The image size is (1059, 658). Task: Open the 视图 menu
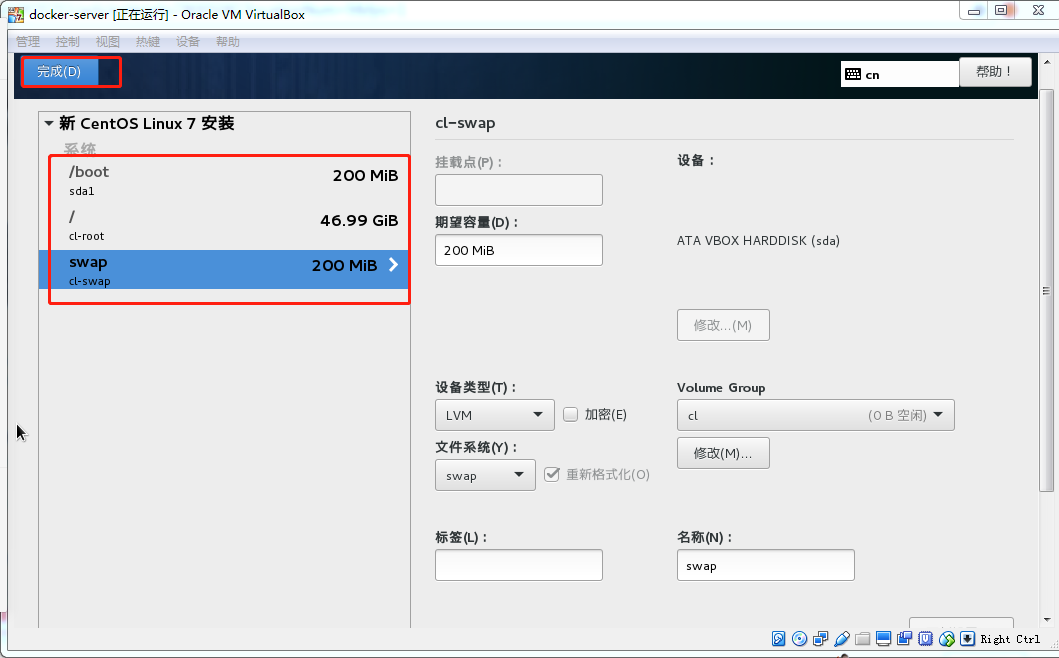(x=107, y=42)
